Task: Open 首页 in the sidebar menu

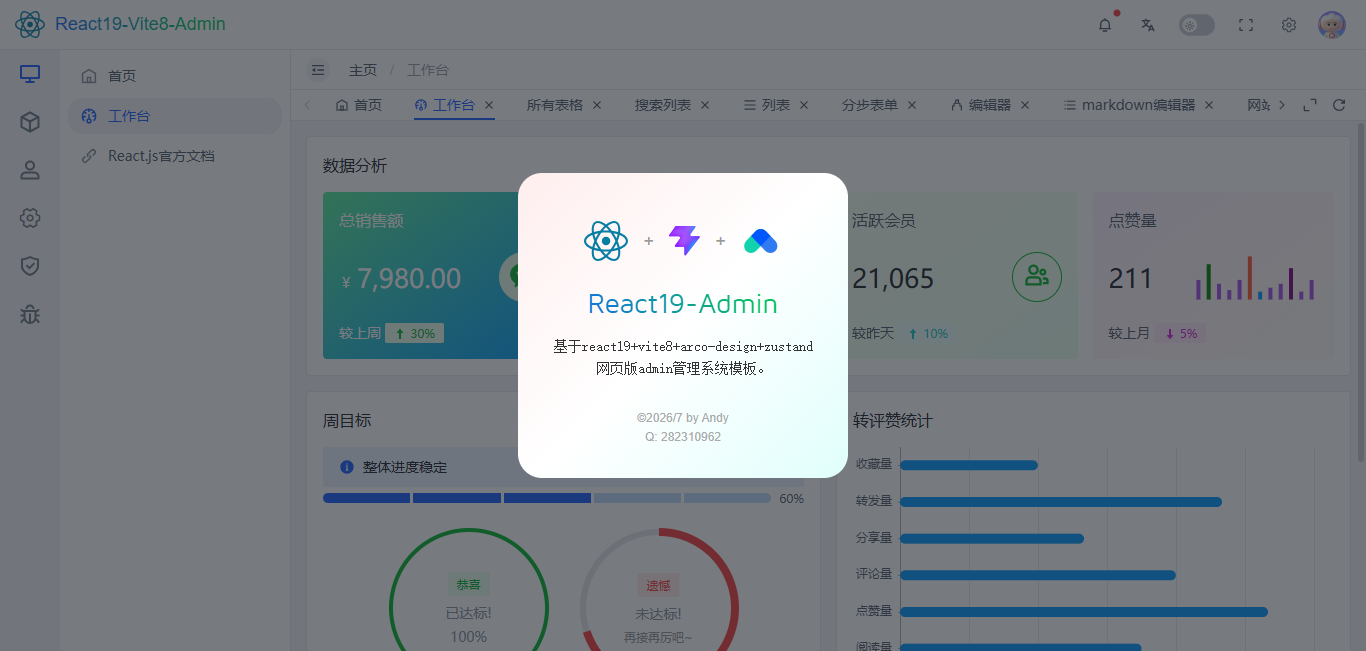Action: click(x=175, y=76)
